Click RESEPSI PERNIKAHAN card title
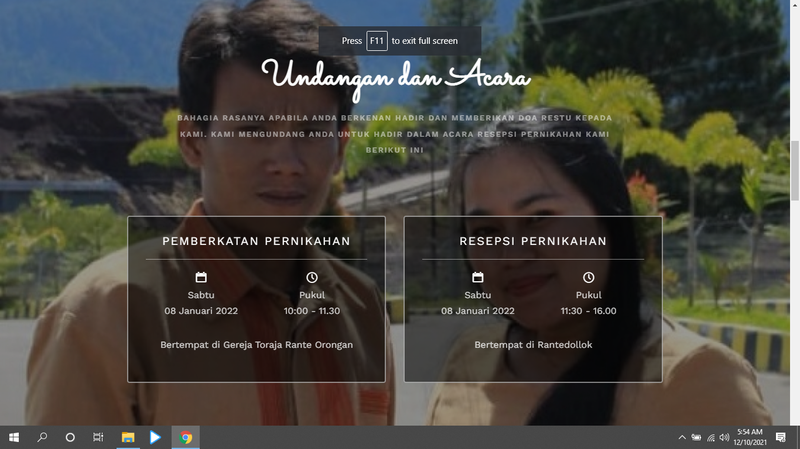 tap(533, 241)
